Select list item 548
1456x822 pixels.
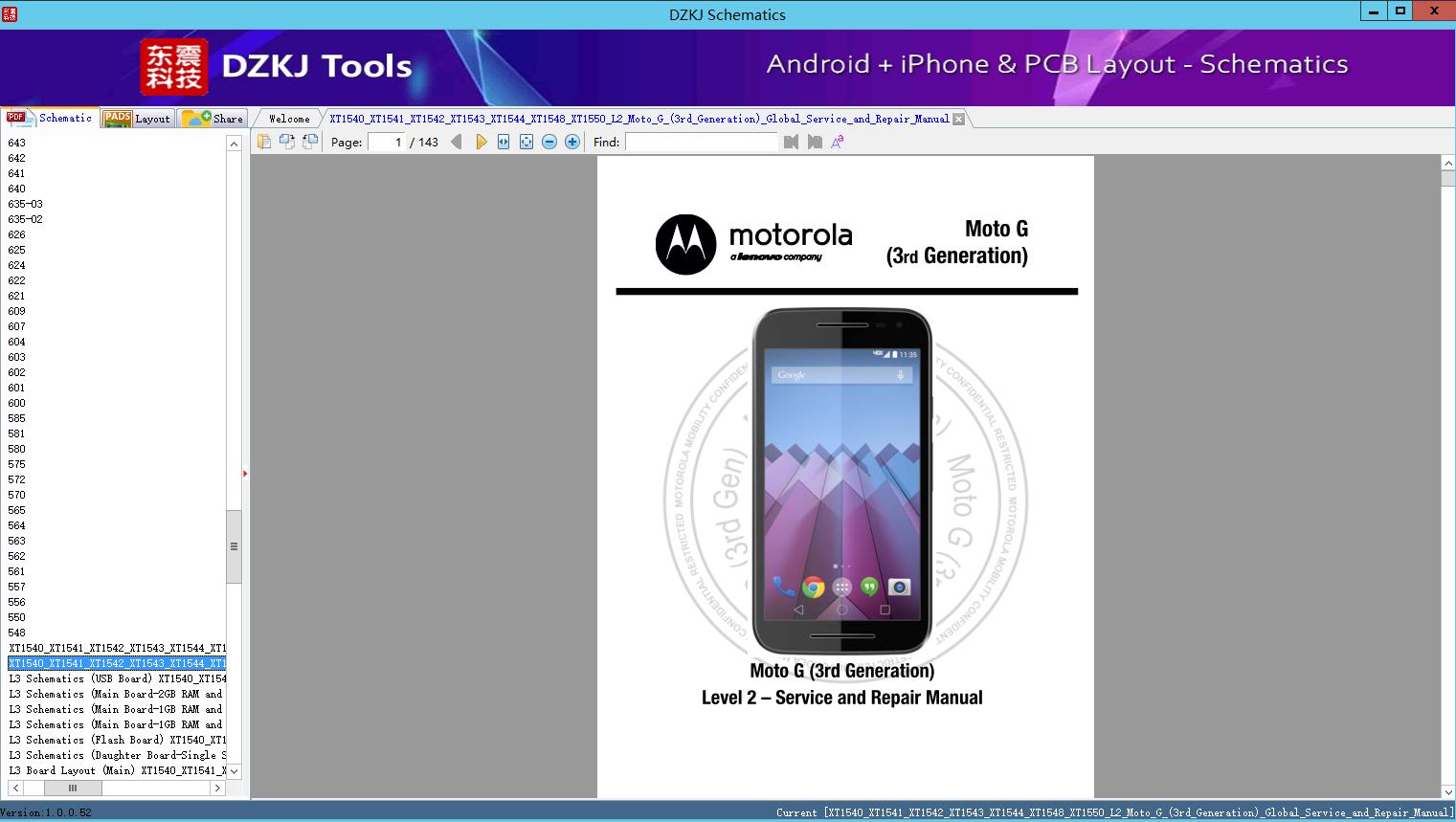coord(17,633)
